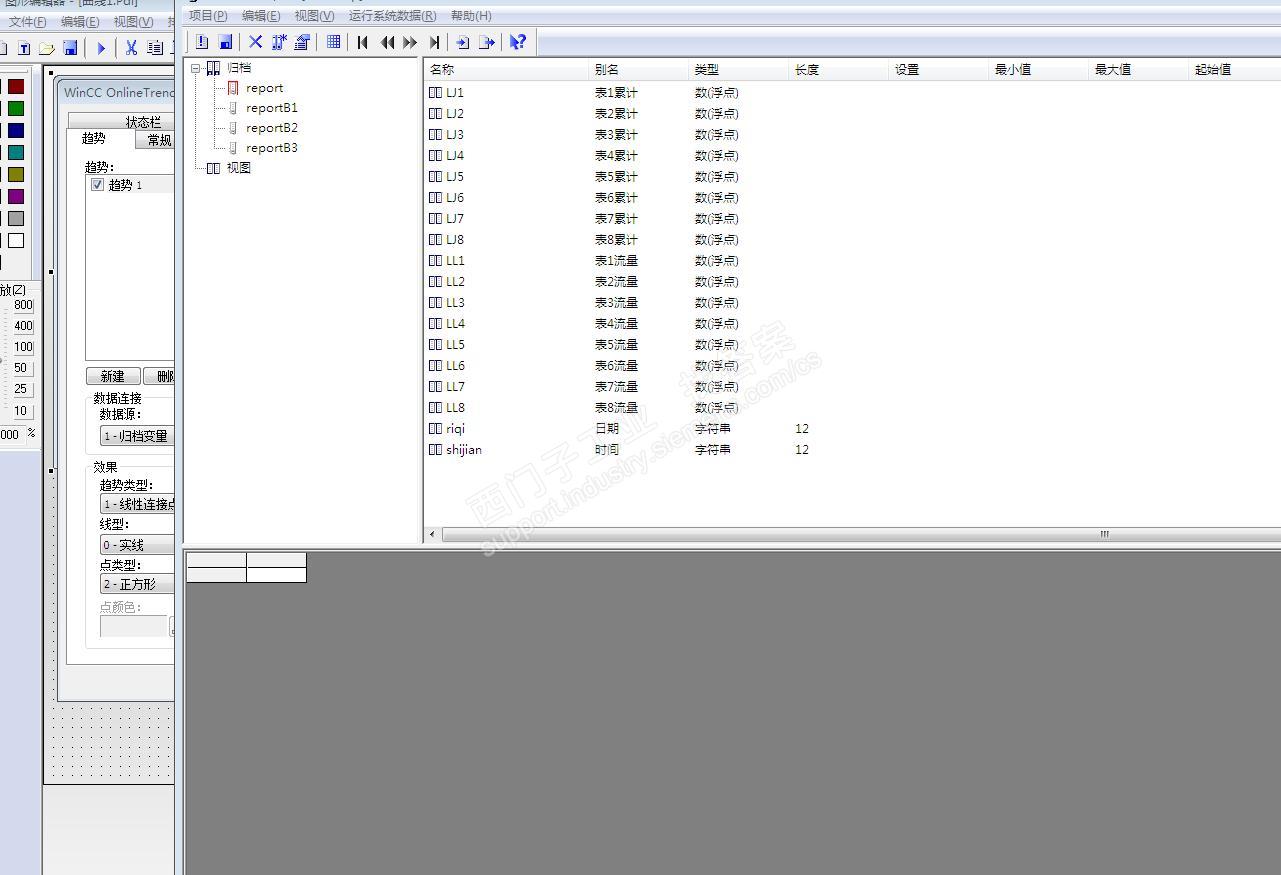Click the scissors cut icon in Graphics Designer
The image size is (1281, 875).
131,48
